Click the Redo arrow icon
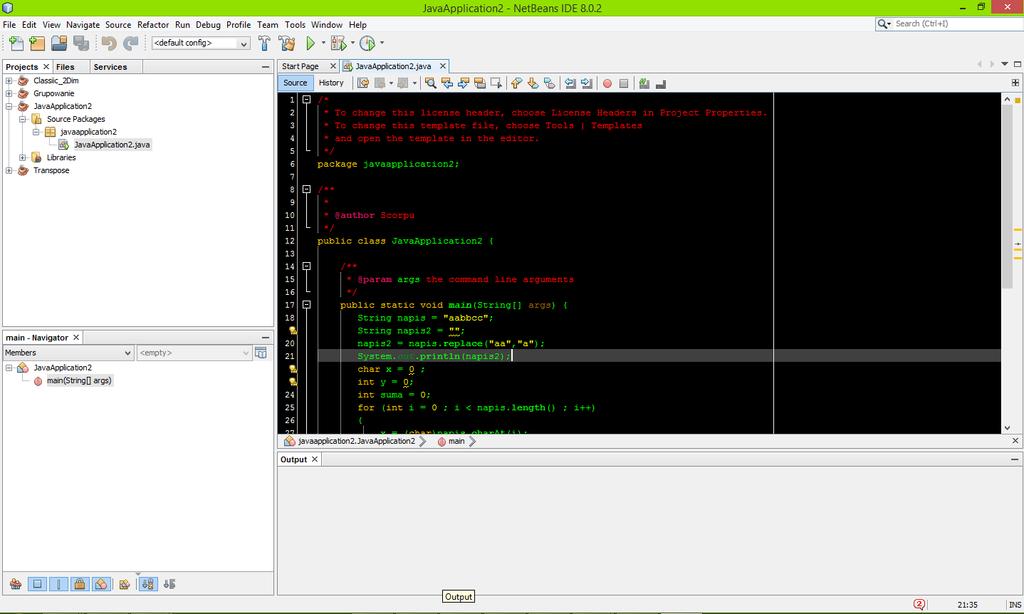 pos(131,43)
